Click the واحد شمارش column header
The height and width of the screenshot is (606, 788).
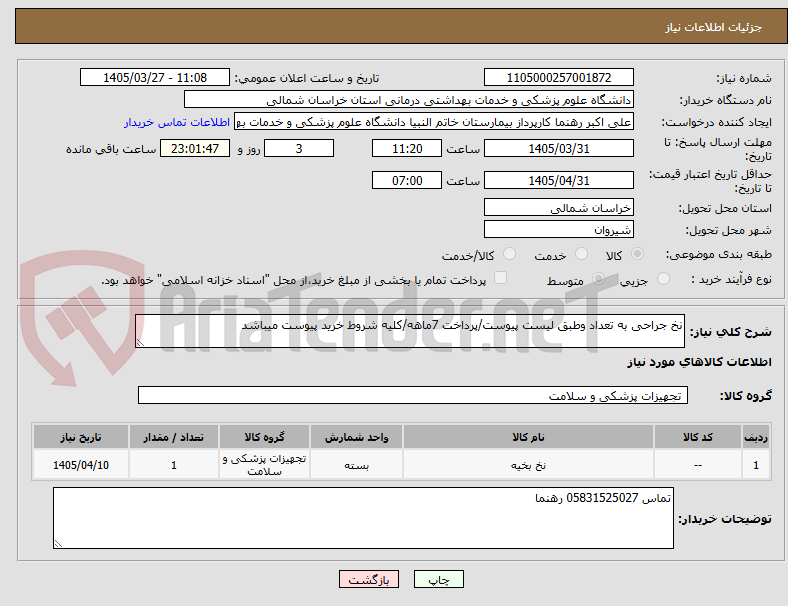[356, 437]
